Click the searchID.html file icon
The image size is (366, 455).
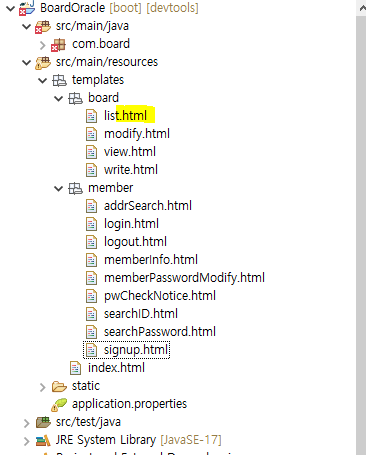coord(91,314)
